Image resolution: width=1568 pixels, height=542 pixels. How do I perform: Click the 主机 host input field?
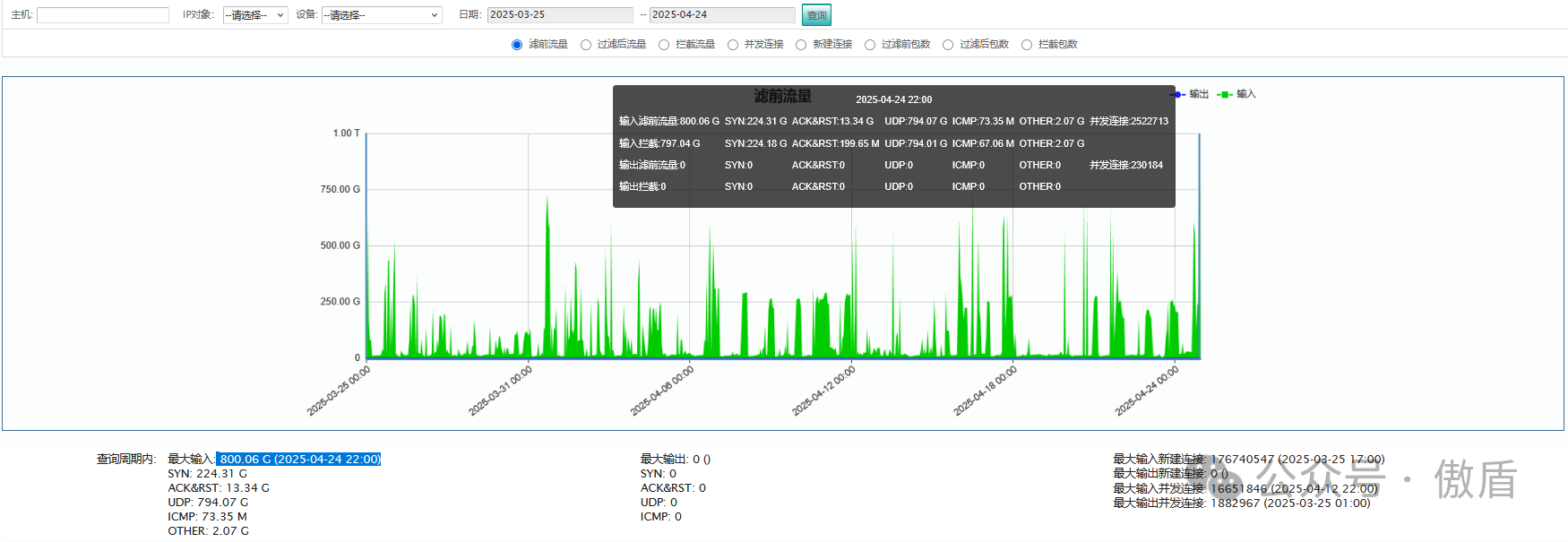pyautogui.click(x=103, y=15)
